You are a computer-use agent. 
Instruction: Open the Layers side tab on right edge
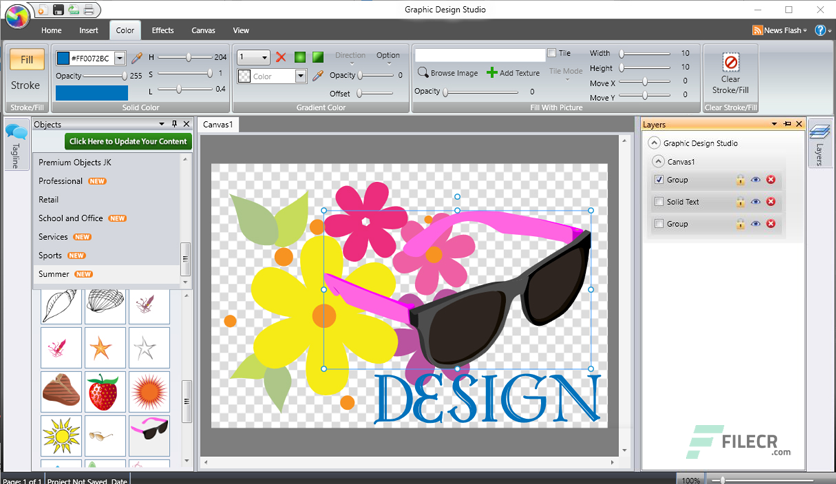pyautogui.click(x=819, y=143)
